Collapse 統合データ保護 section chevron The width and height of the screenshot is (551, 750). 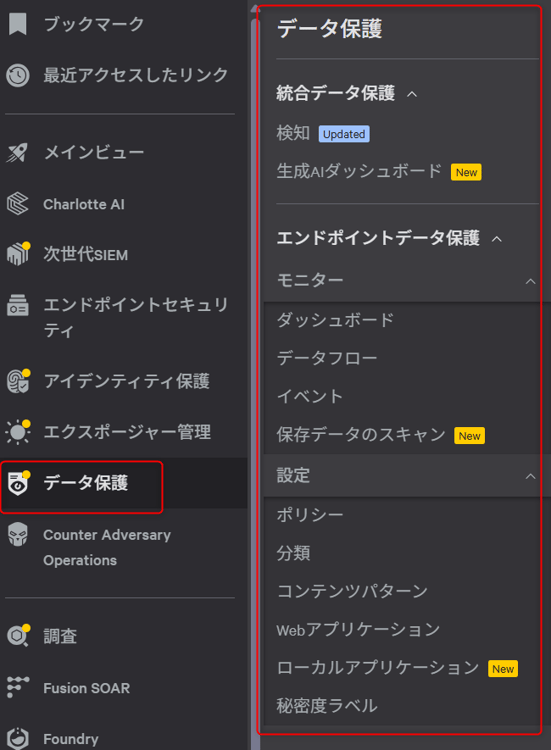pos(412,94)
